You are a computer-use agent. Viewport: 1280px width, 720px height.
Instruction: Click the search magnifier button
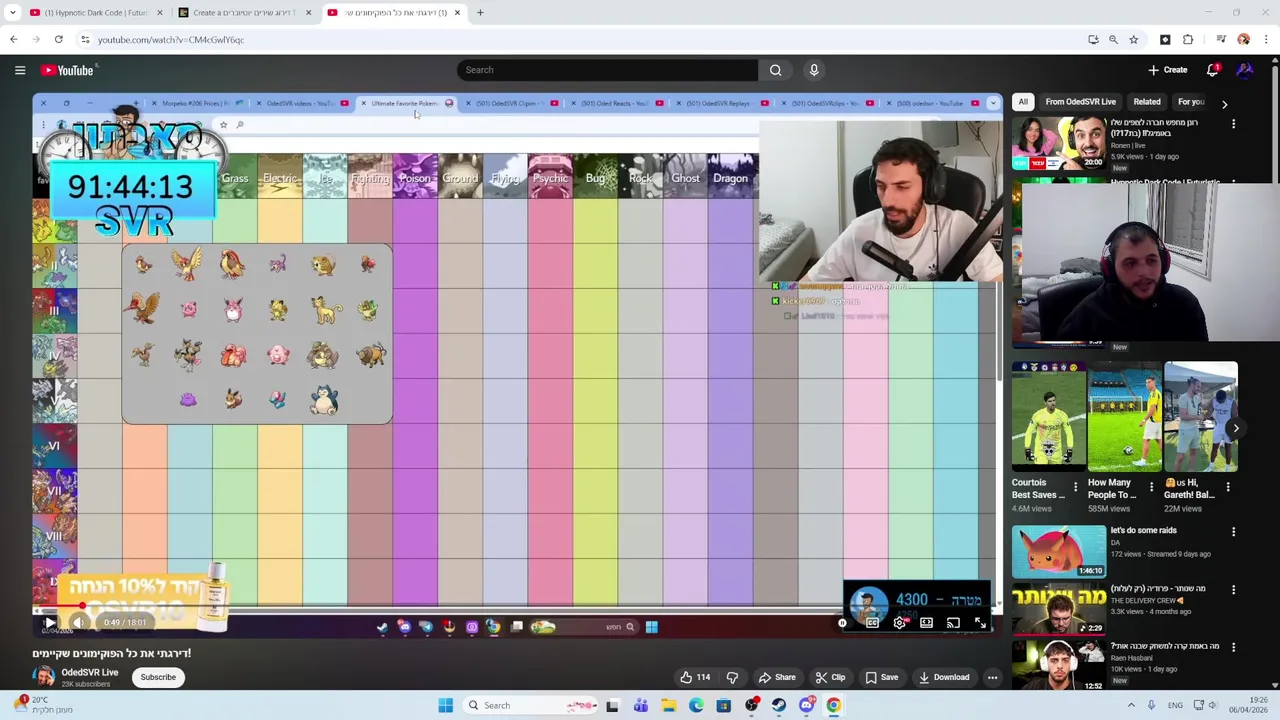pos(775,70)
